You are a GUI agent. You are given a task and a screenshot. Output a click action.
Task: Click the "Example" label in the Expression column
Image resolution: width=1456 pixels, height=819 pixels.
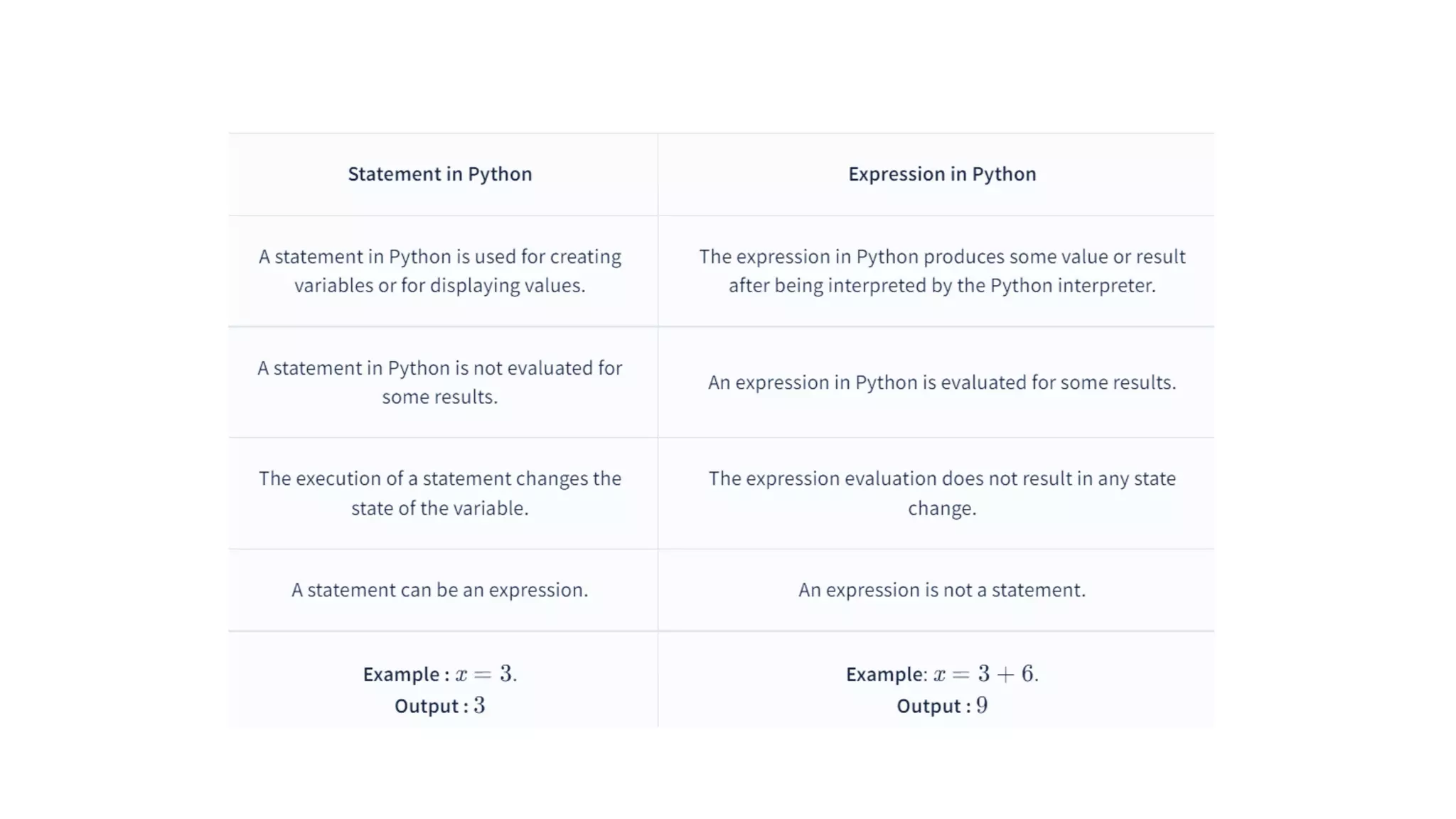click(x=884, y=674)
